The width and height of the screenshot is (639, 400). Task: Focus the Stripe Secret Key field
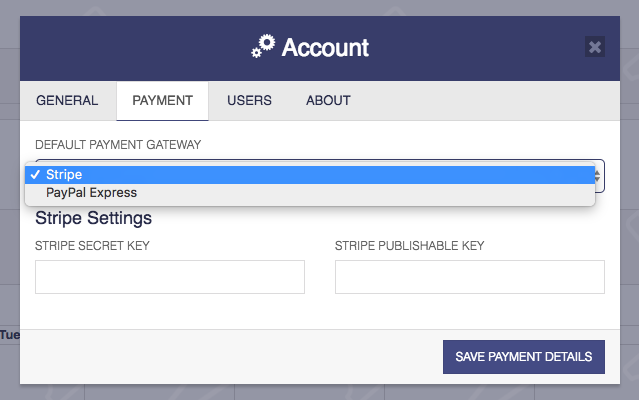pos(170,277)
